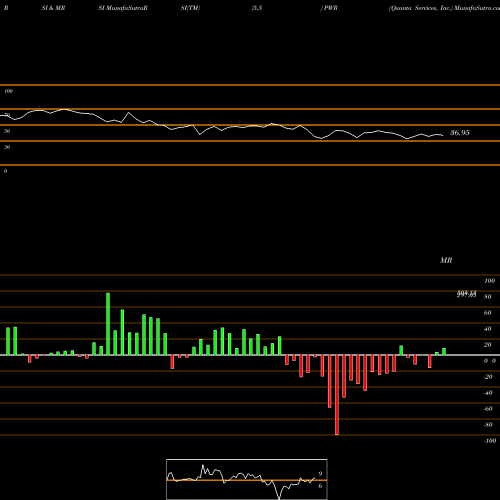Screen dimensions: 500x500
Task: Click the RSI axis label 30 on left
Action: tap(7, 147)
